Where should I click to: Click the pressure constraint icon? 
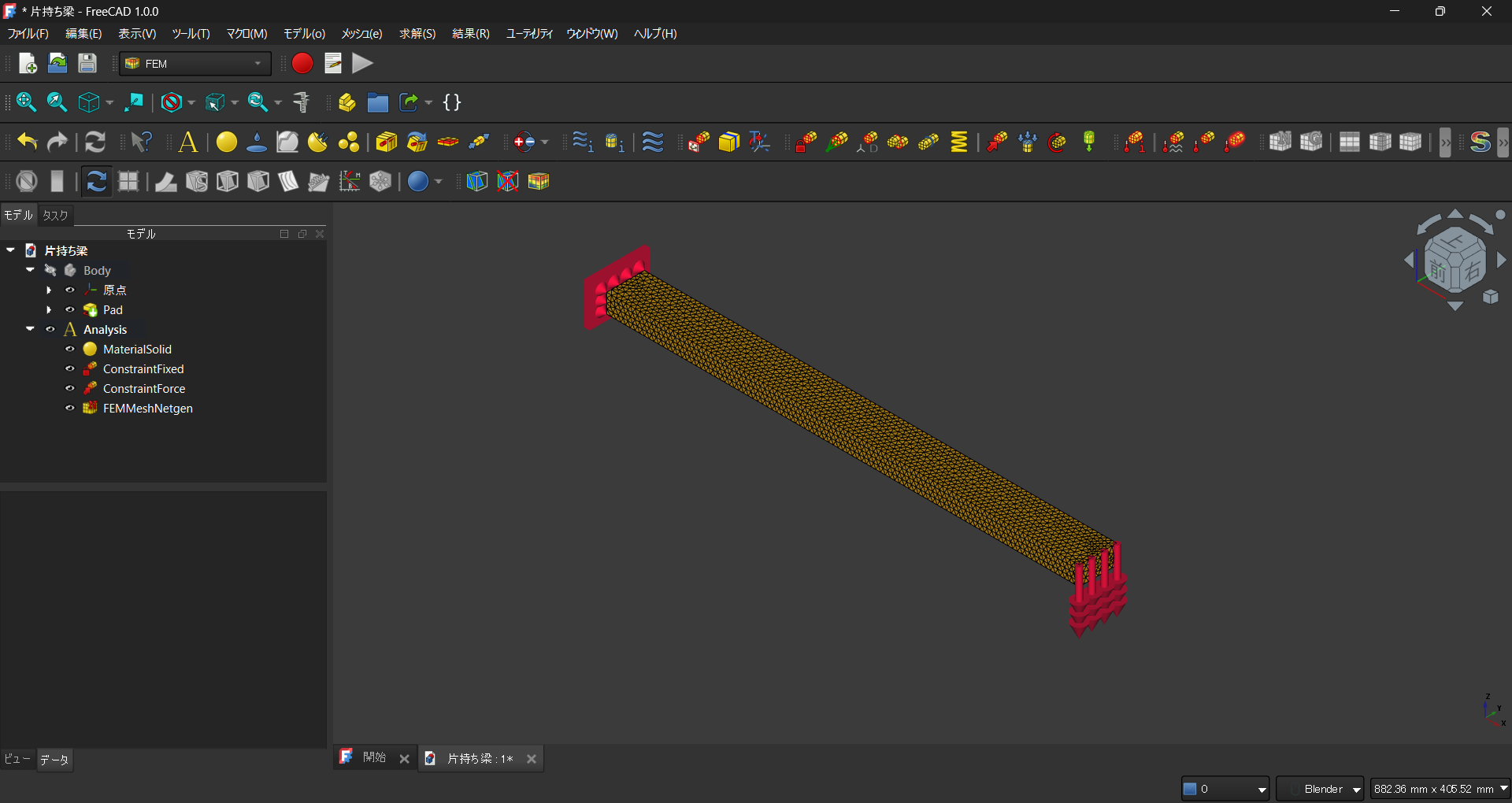tap(1028, 142)
